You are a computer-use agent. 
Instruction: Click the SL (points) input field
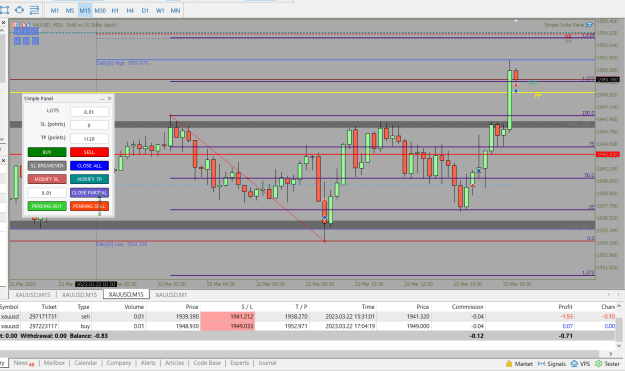tap(89, 125)
